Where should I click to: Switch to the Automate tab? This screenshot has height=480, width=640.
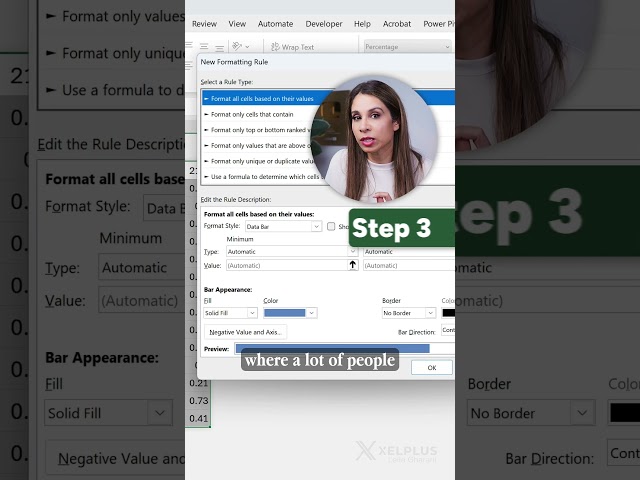pyautogui.click(x=276, y=24)
